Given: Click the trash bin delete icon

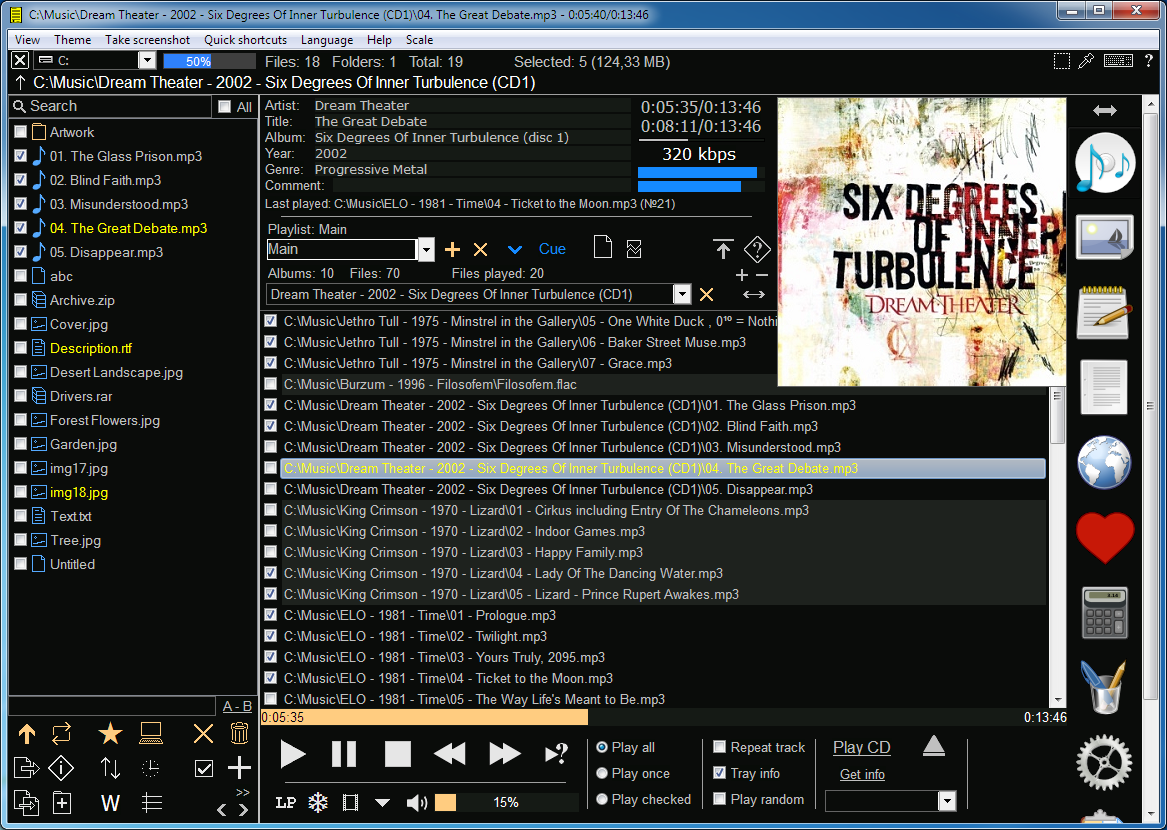Looking at the screenshot, I should click(239, 734).
